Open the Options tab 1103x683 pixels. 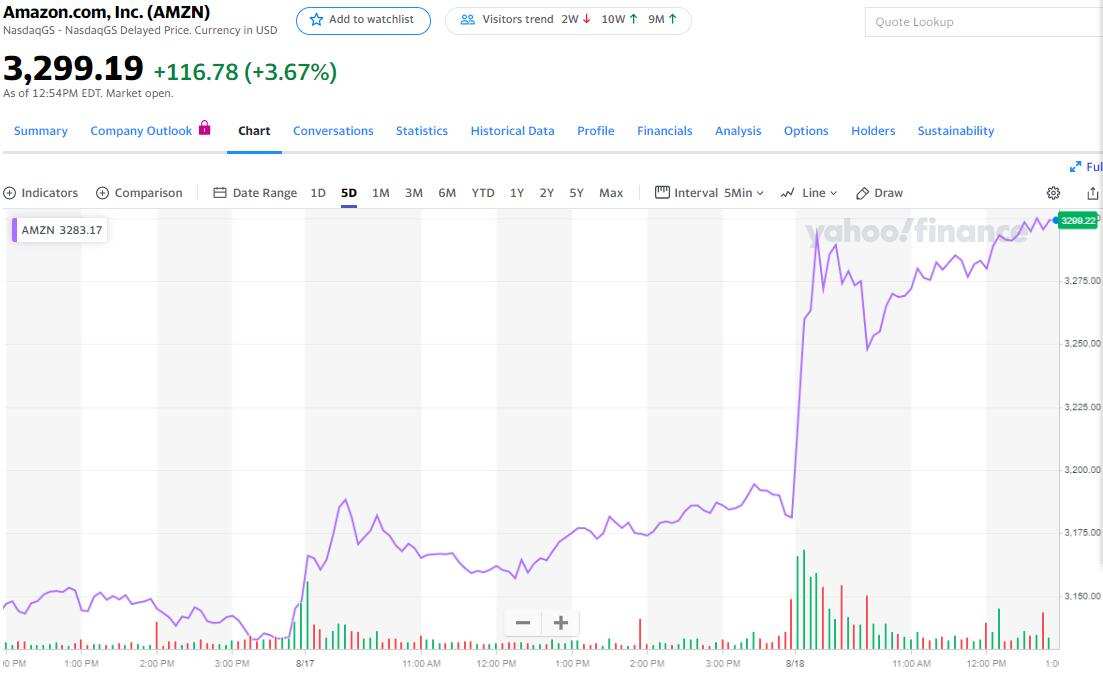click(806, 131)
